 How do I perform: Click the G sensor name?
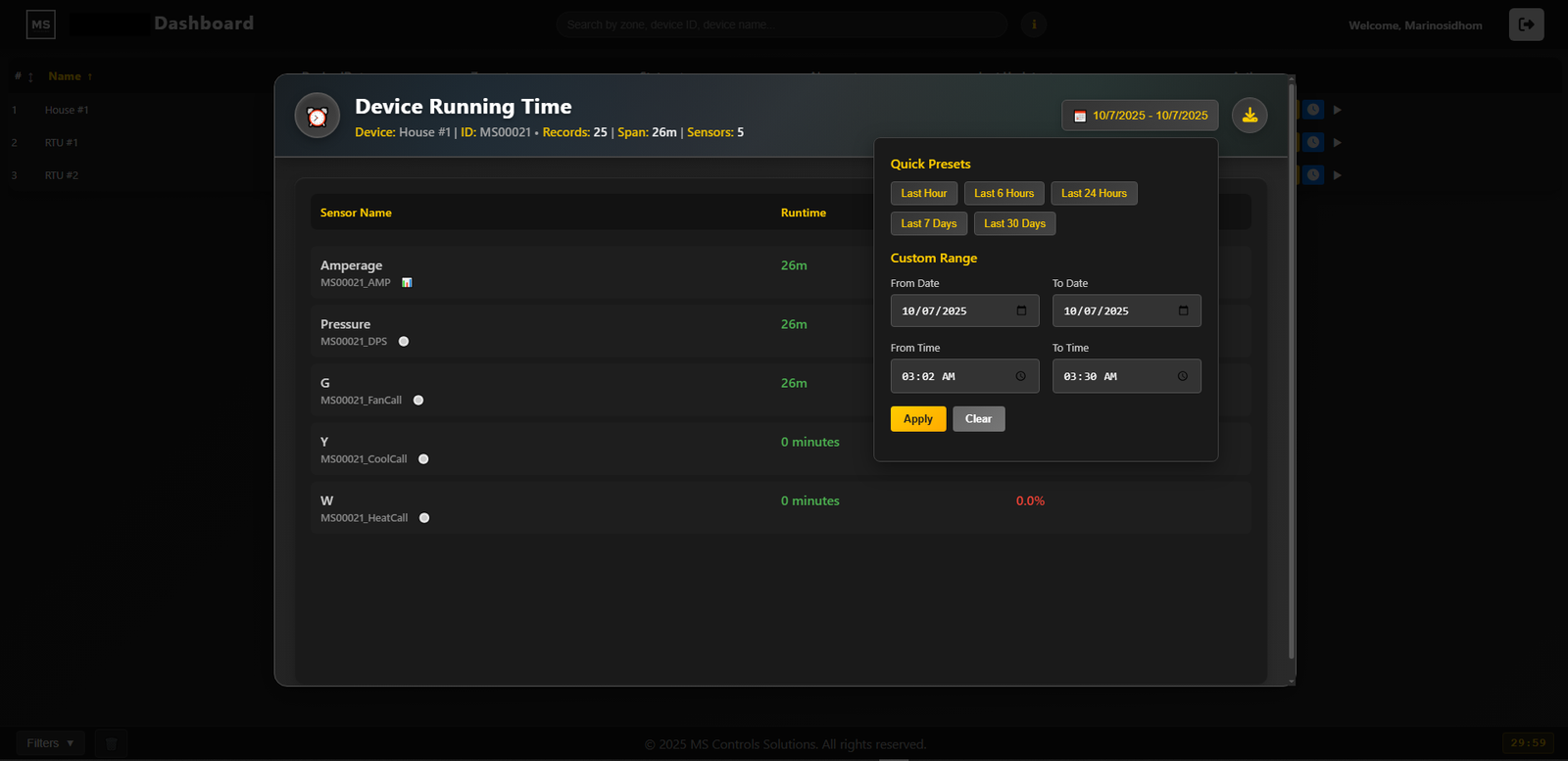click(x=325, y=383)
